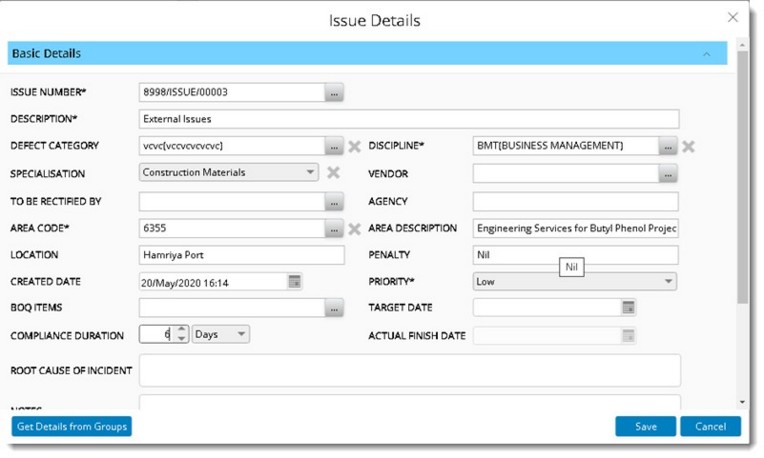Clear the Area Code value
764x458 pixels.
pos(354,229)
